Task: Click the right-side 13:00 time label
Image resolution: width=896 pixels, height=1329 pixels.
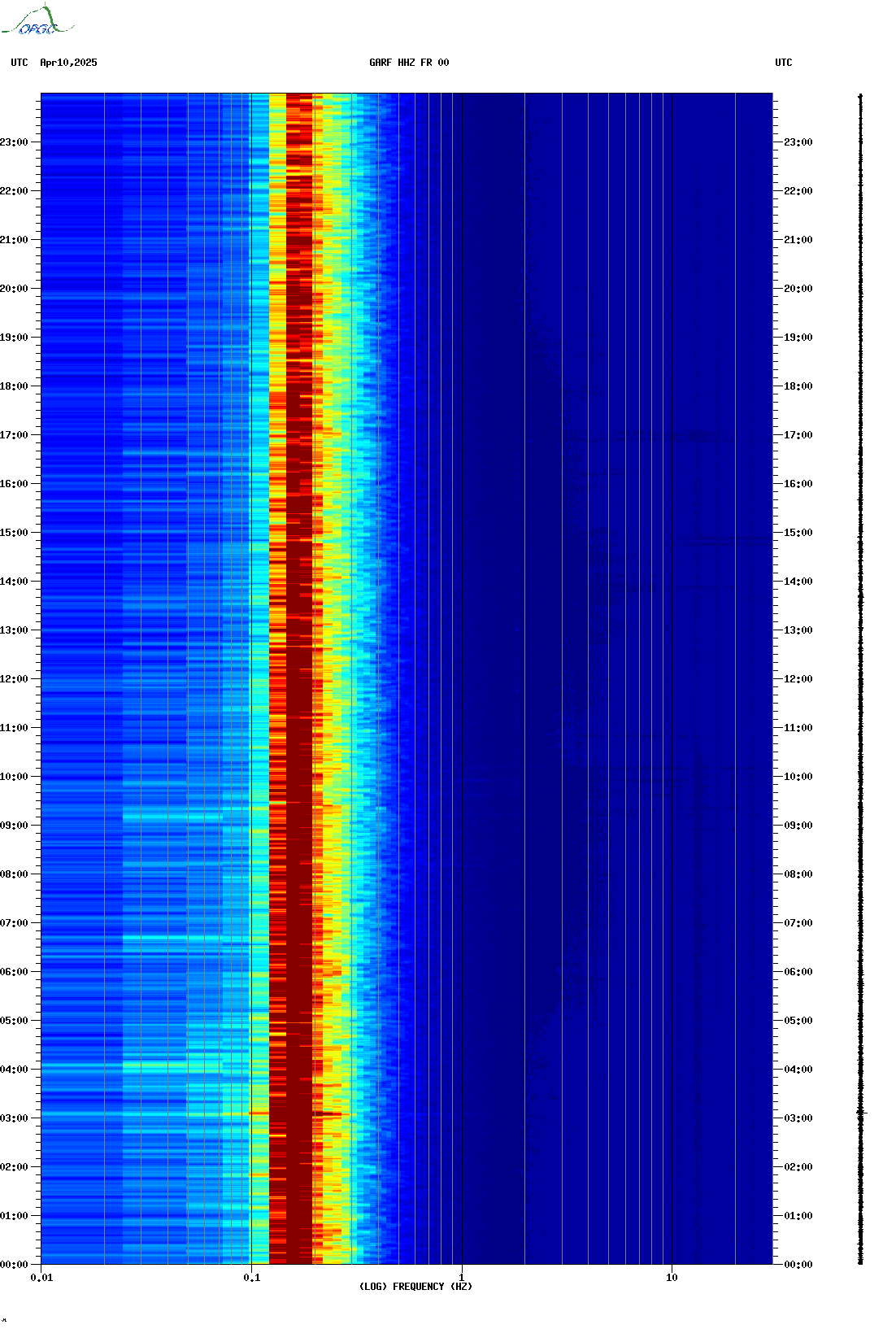Action: 798,630
